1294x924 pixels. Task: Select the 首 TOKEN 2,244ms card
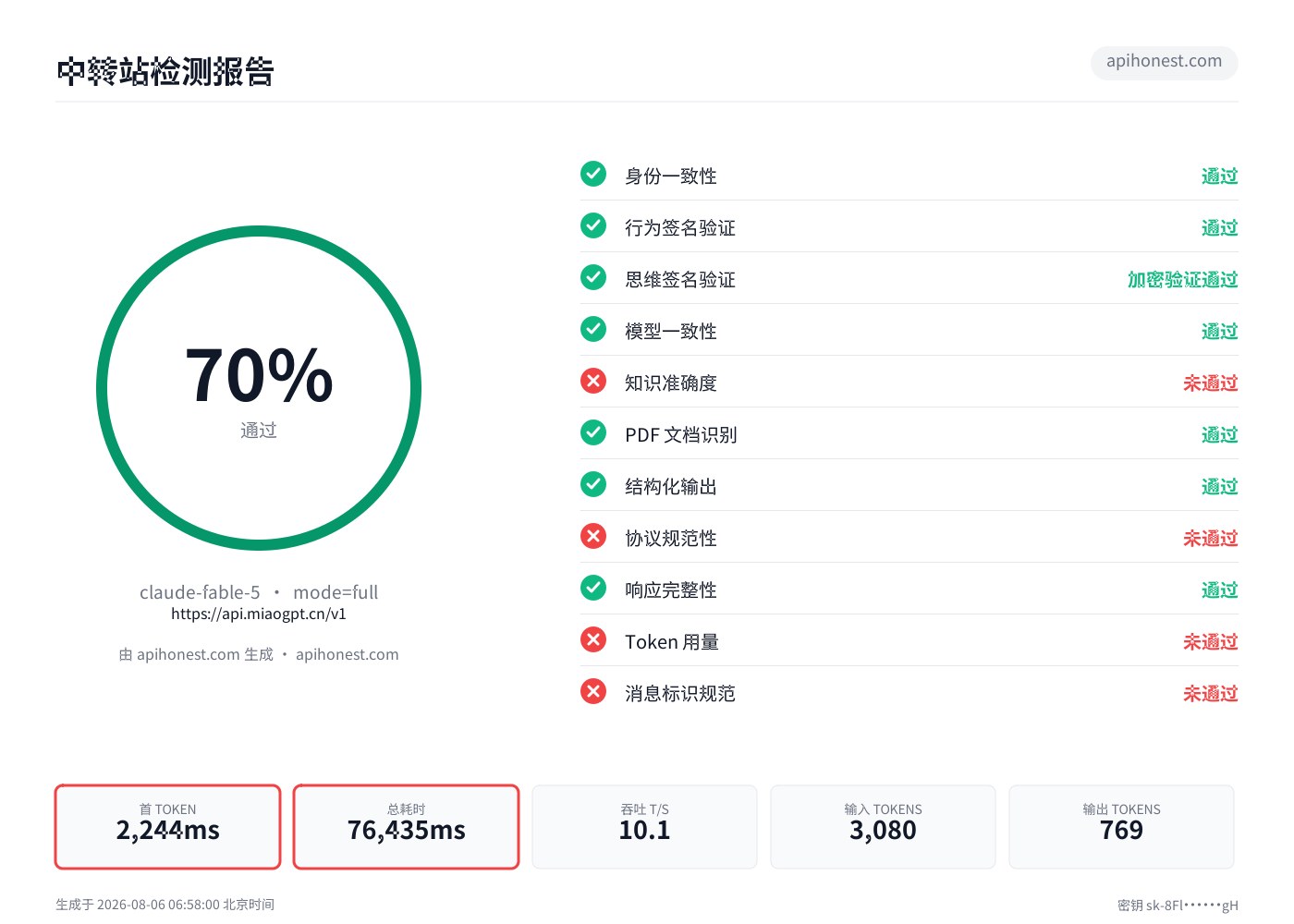coord(167,827)
